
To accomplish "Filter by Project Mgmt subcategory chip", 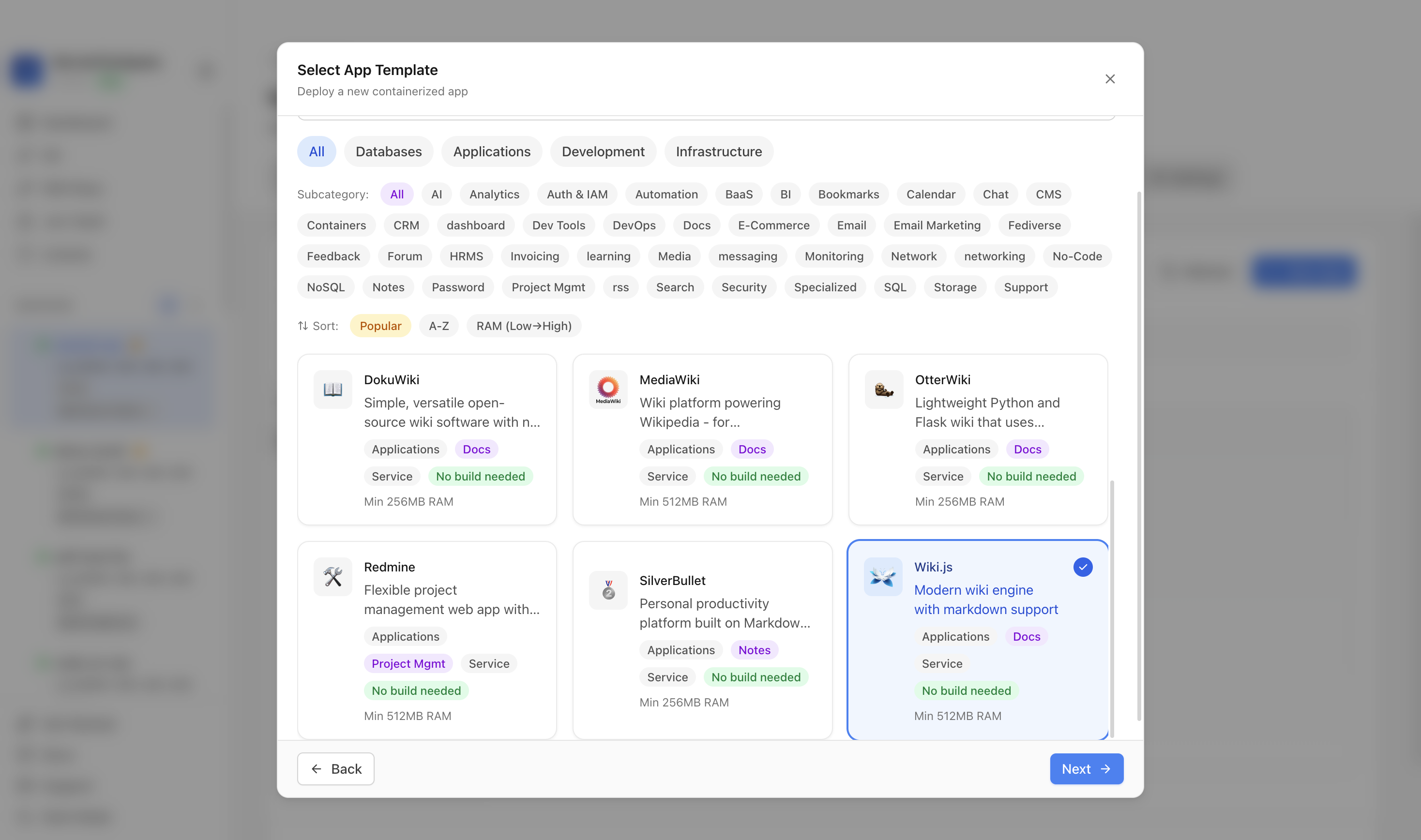I will coord(548,287).
